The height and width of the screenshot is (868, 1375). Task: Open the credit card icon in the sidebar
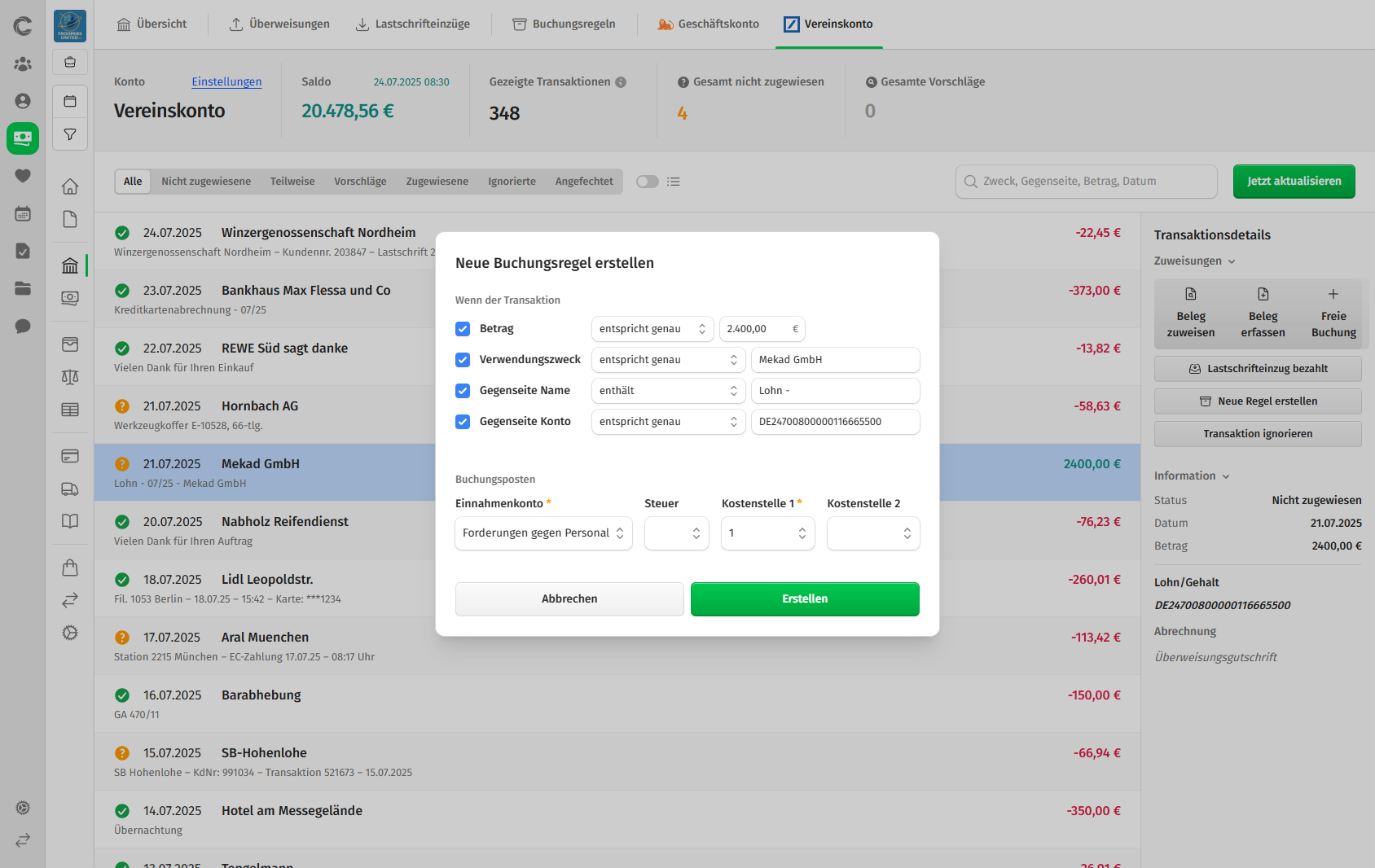(x=70, y=456)
